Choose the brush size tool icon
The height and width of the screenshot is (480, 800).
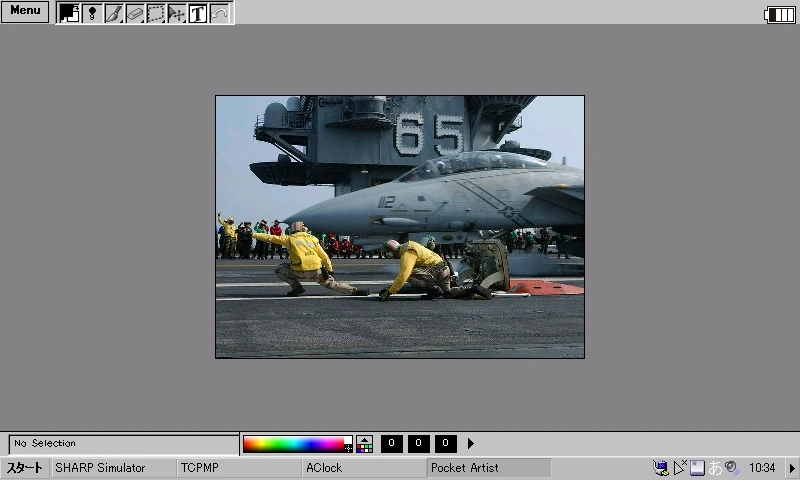coord(92,13)
